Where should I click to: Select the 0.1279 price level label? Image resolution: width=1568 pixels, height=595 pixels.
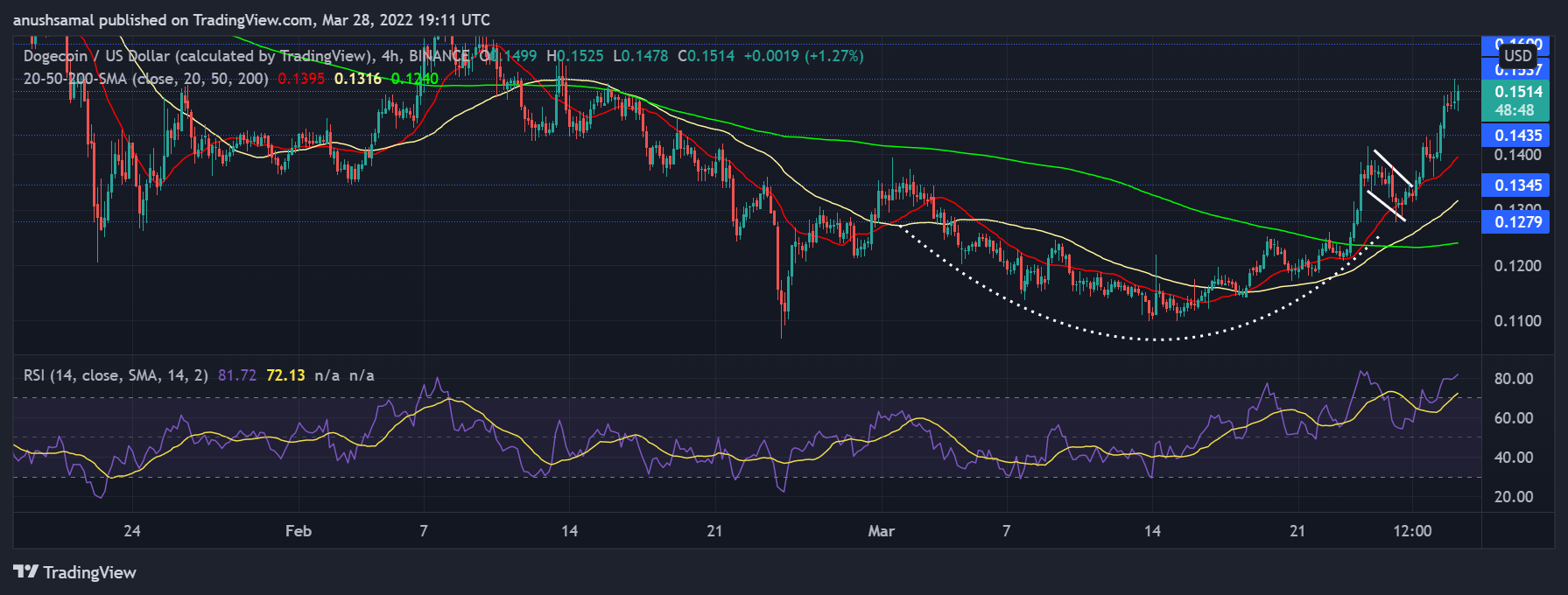click(x=1517, y=222)
